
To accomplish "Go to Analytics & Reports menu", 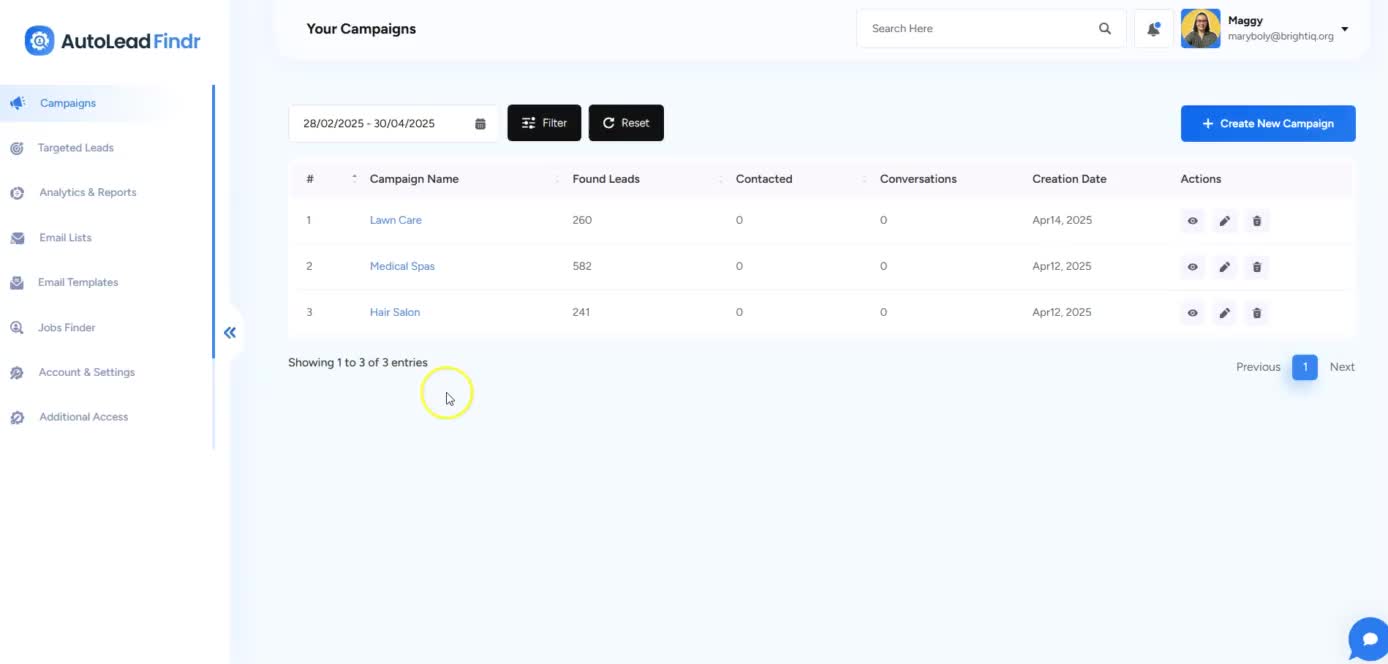I will click(x=87, y=192).
